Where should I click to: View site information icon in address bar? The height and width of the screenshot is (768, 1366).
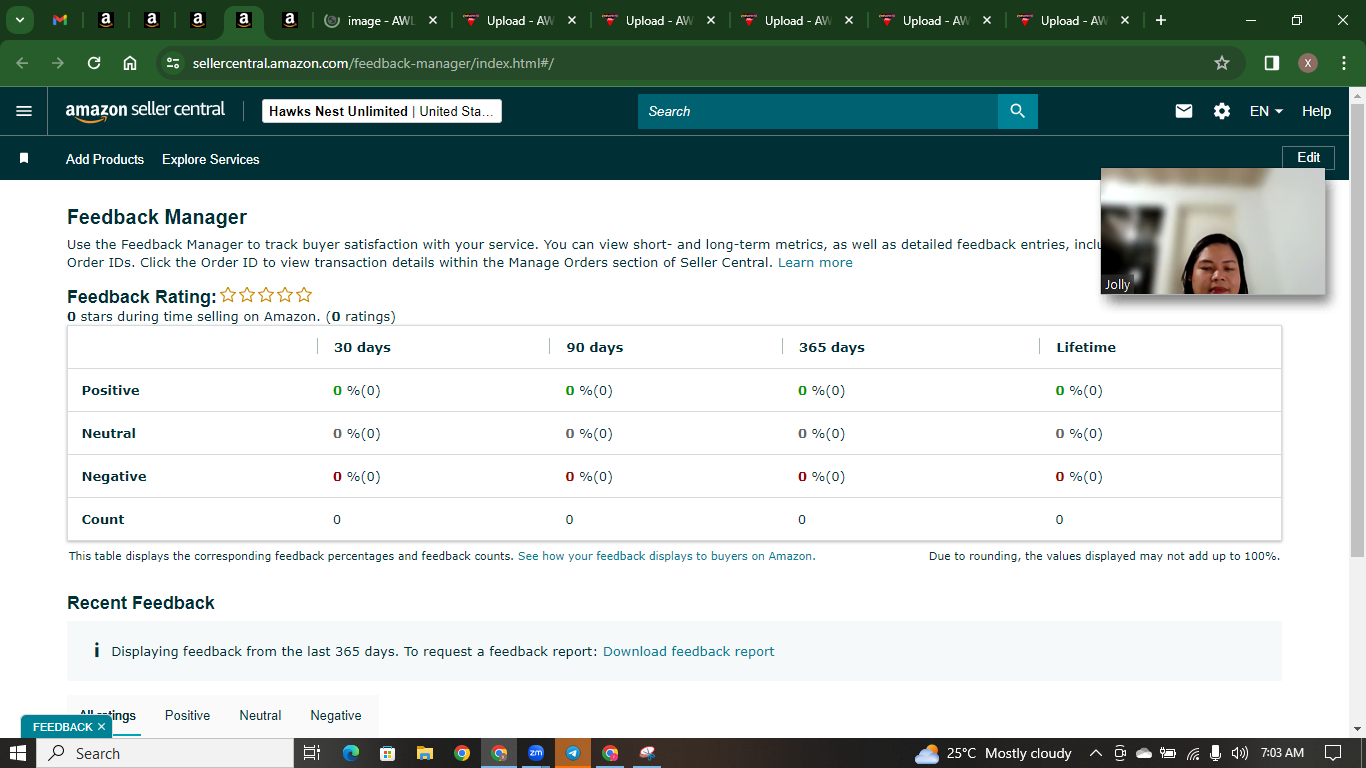click(173, 63)
